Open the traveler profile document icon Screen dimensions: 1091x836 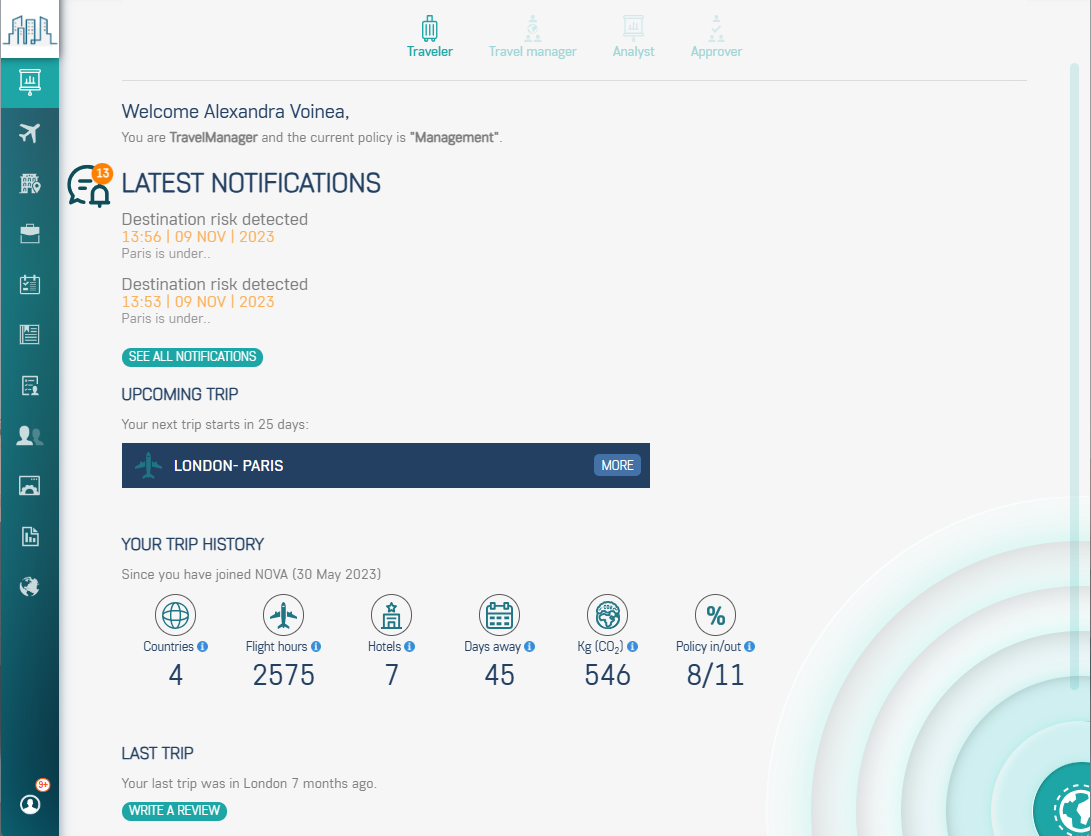(30, 384)
